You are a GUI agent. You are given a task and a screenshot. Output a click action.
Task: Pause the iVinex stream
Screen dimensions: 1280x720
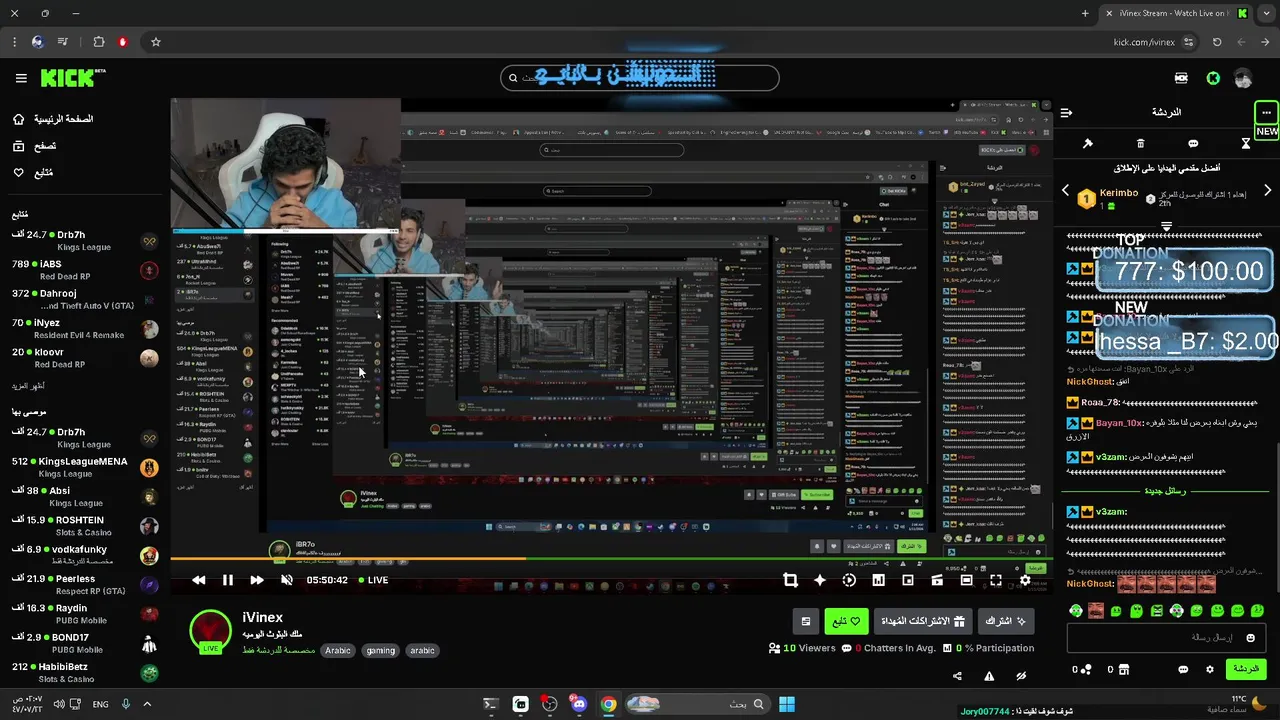(x=227, y=580)
